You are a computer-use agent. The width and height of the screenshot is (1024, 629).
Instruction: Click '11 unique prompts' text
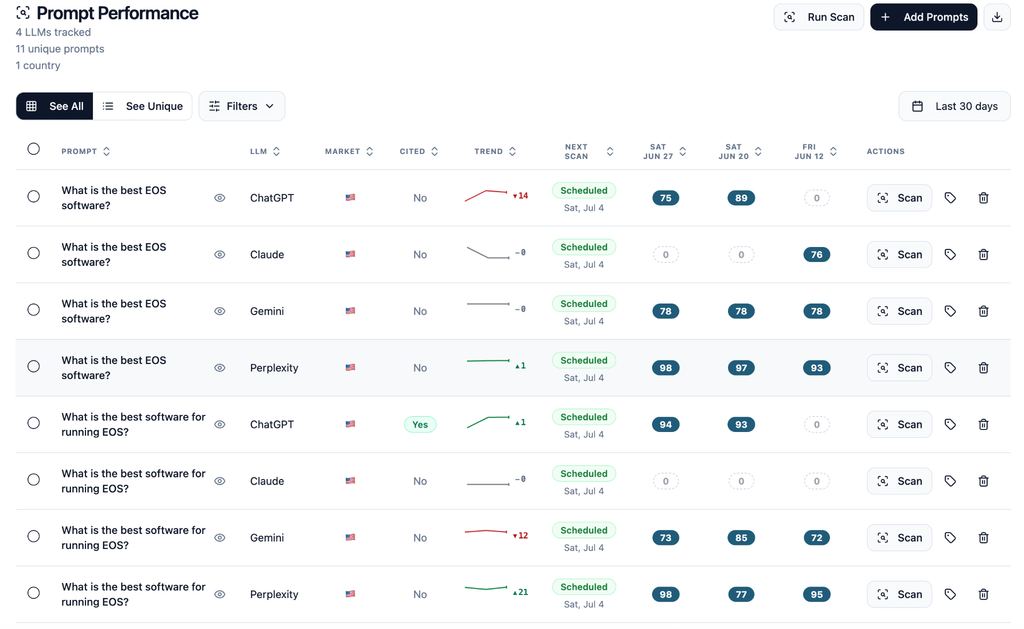[59, 49]
